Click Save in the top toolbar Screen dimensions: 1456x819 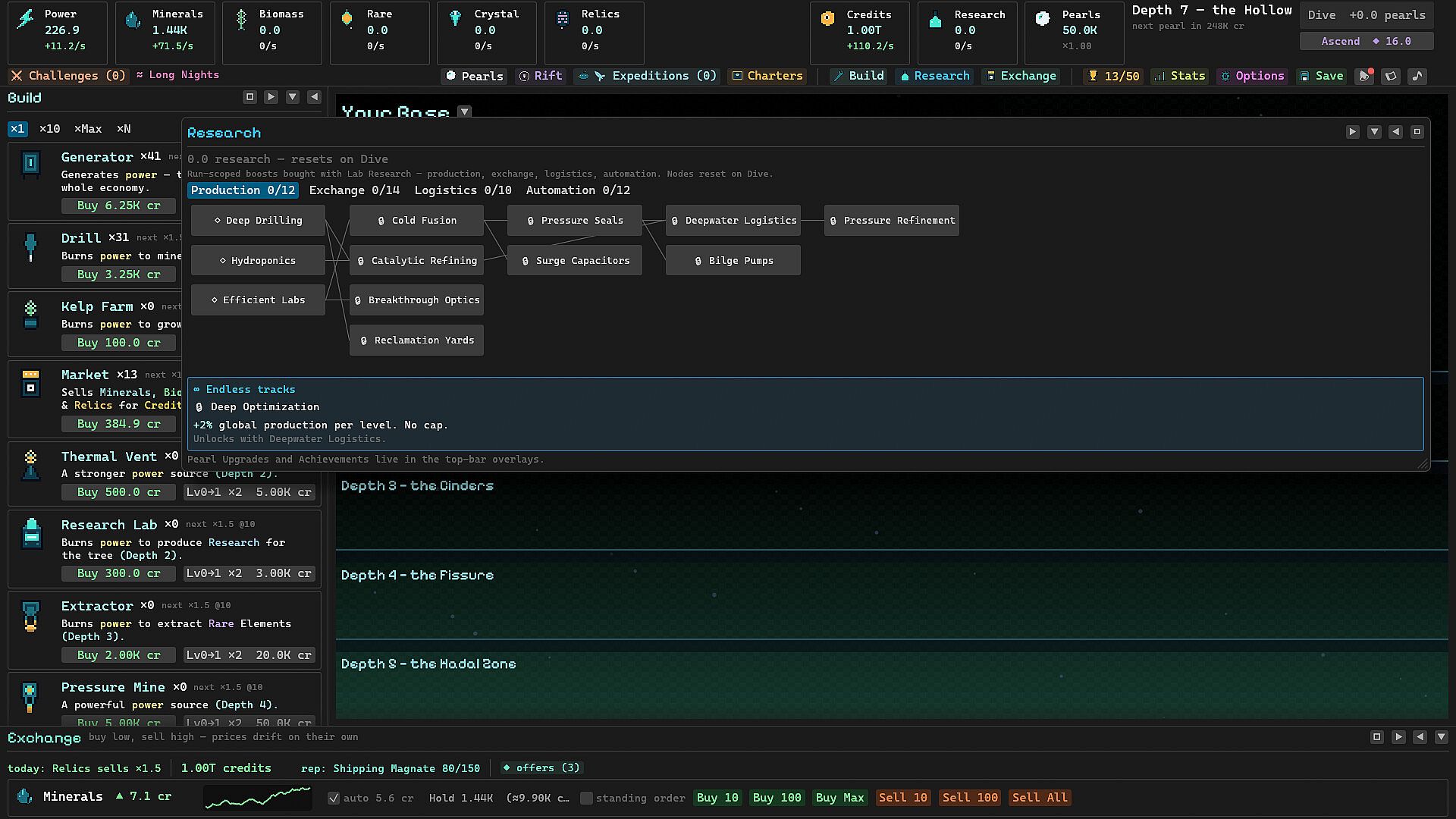(1321, 76)
